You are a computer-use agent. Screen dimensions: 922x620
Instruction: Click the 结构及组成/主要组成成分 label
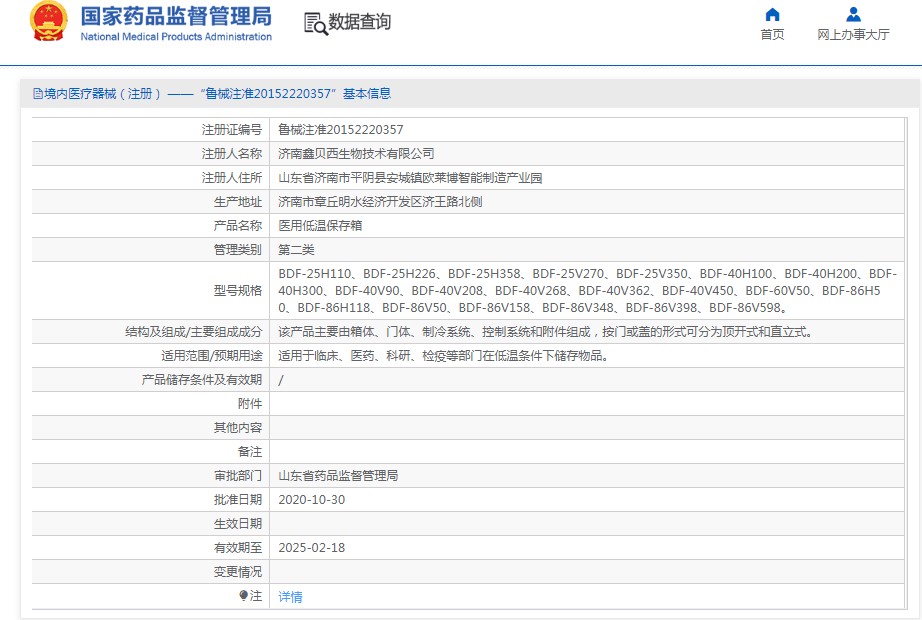[193, 332]
